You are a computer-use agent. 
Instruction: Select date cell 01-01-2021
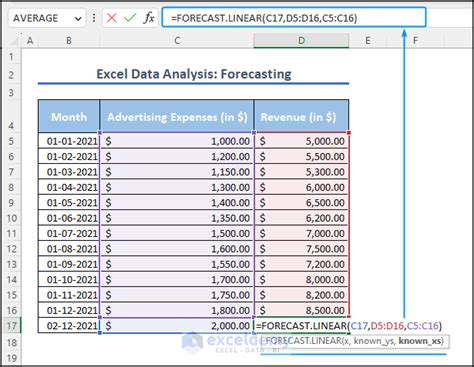coord(69,141)
